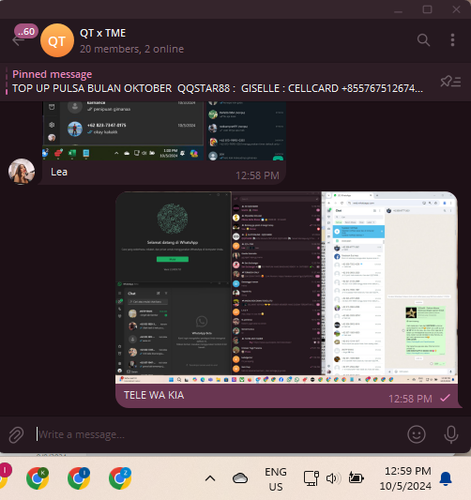This screenshot has width=471, height=500.
Task: Click the 12:58 PM timestamp on TELE WA KIA
Action: [x=410, y=399]
